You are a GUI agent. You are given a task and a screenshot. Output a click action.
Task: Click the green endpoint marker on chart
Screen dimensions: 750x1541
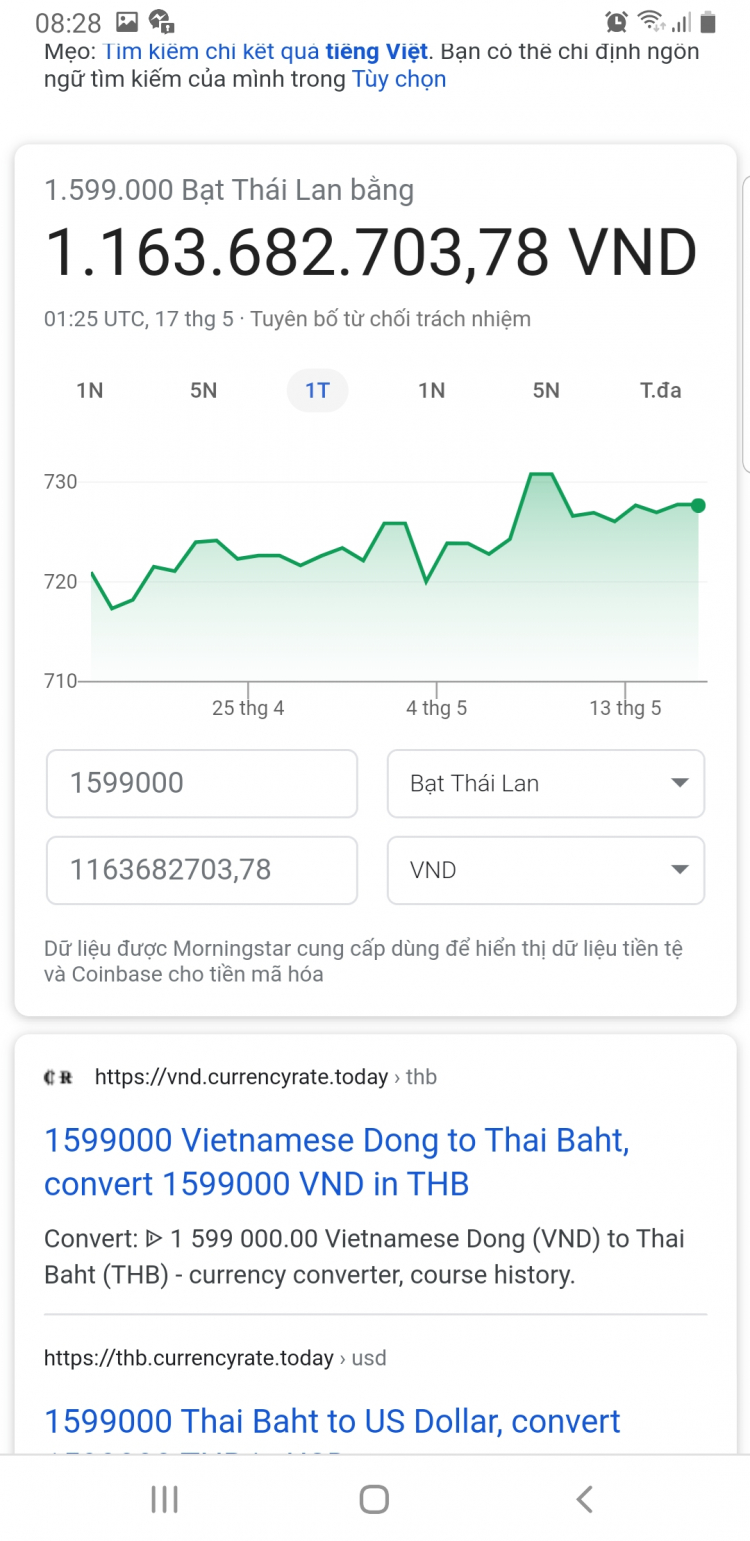(x=698, y=505)
